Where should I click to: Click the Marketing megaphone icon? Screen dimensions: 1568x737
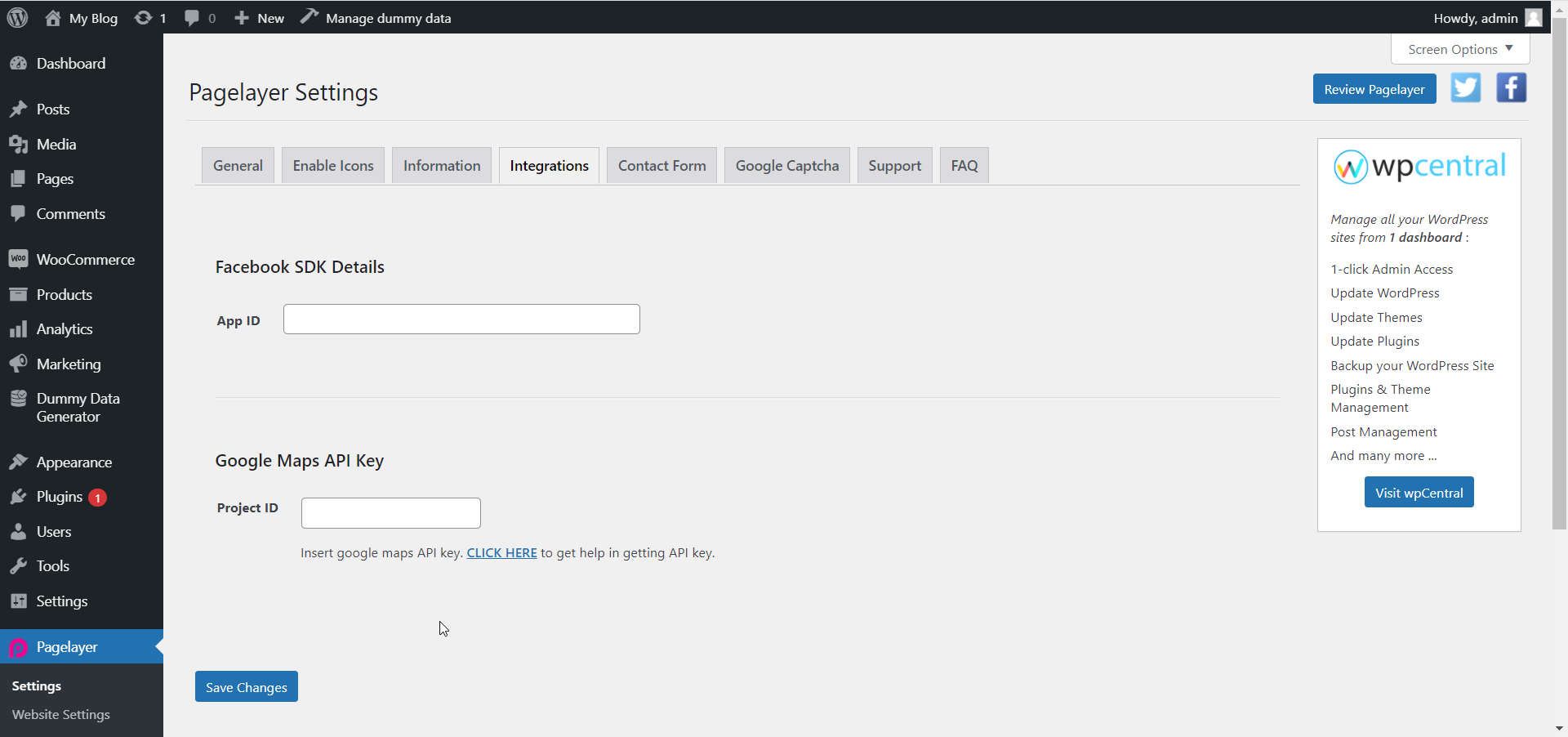pos(20,364)
